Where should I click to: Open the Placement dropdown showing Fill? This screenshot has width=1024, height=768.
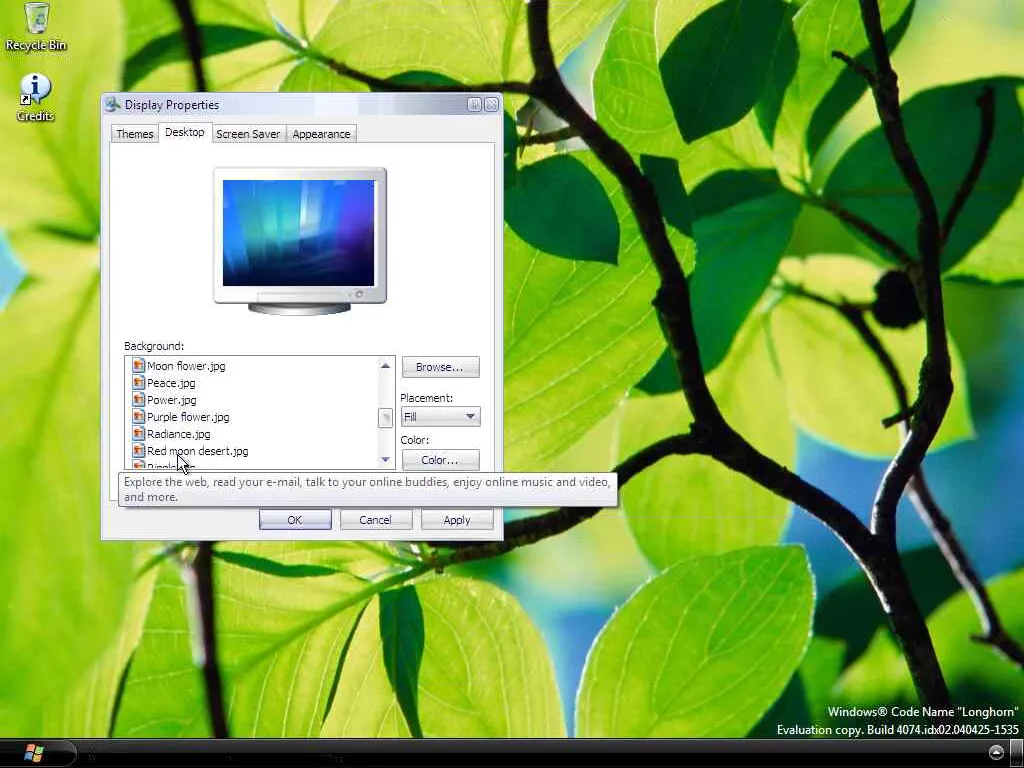pos(440,417)
